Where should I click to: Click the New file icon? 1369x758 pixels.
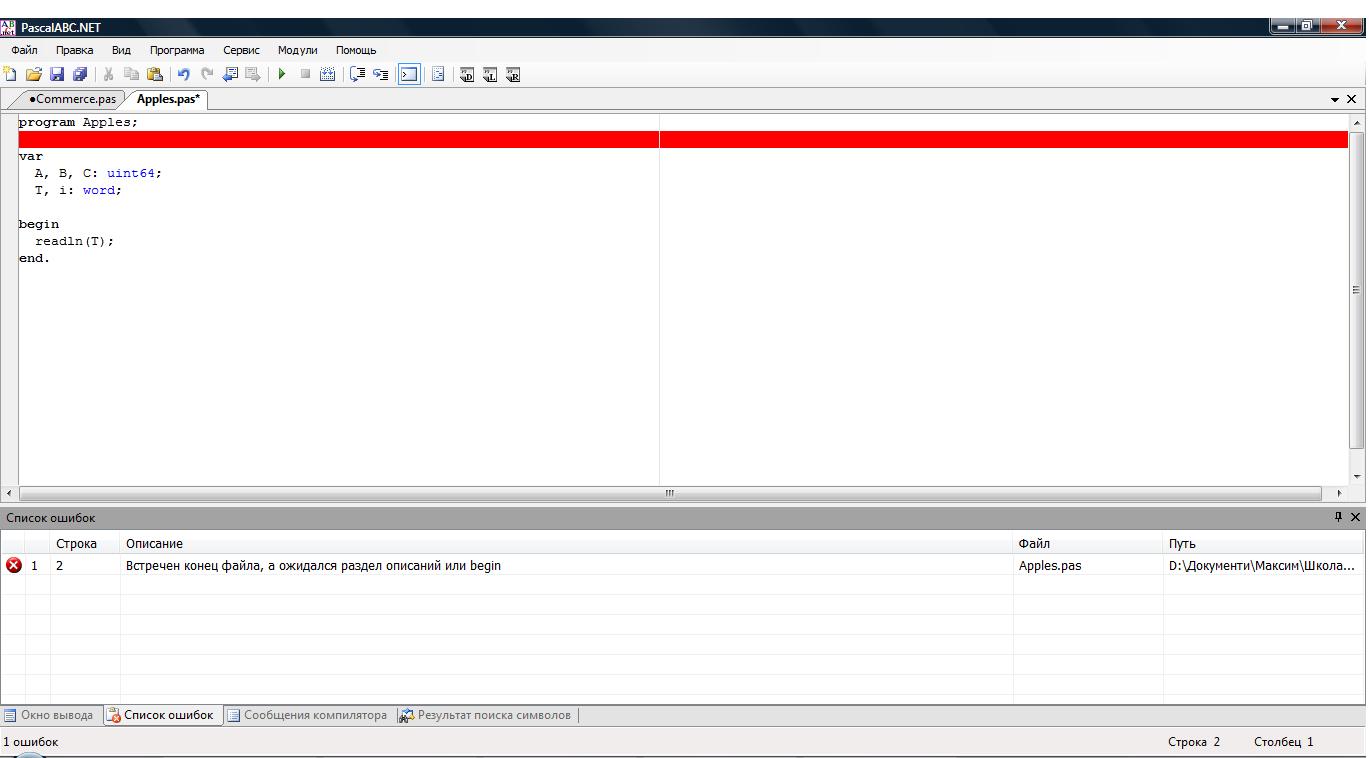coord(10,74)
